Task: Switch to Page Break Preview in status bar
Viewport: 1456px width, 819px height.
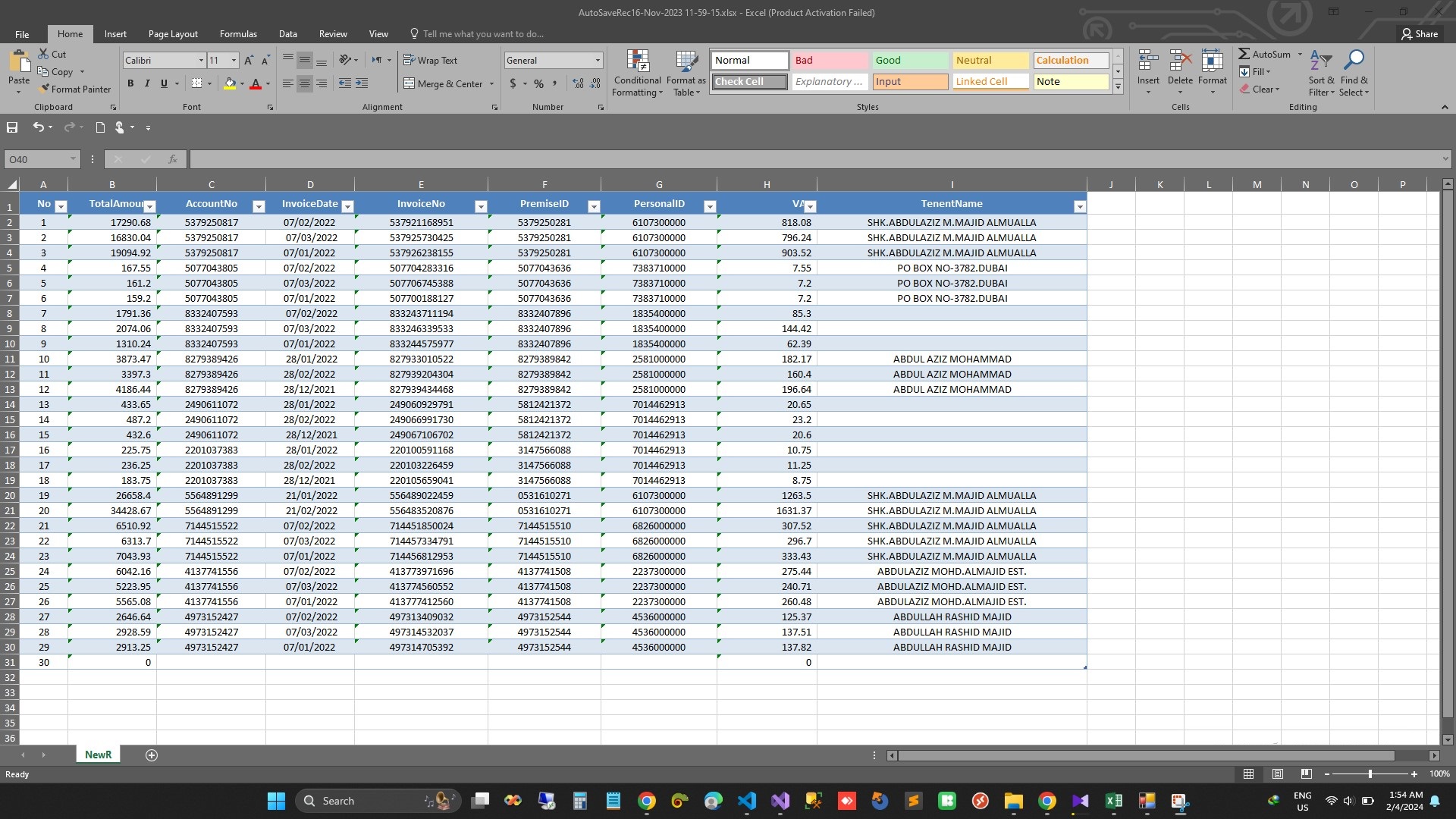Action: coord(1306,773)
